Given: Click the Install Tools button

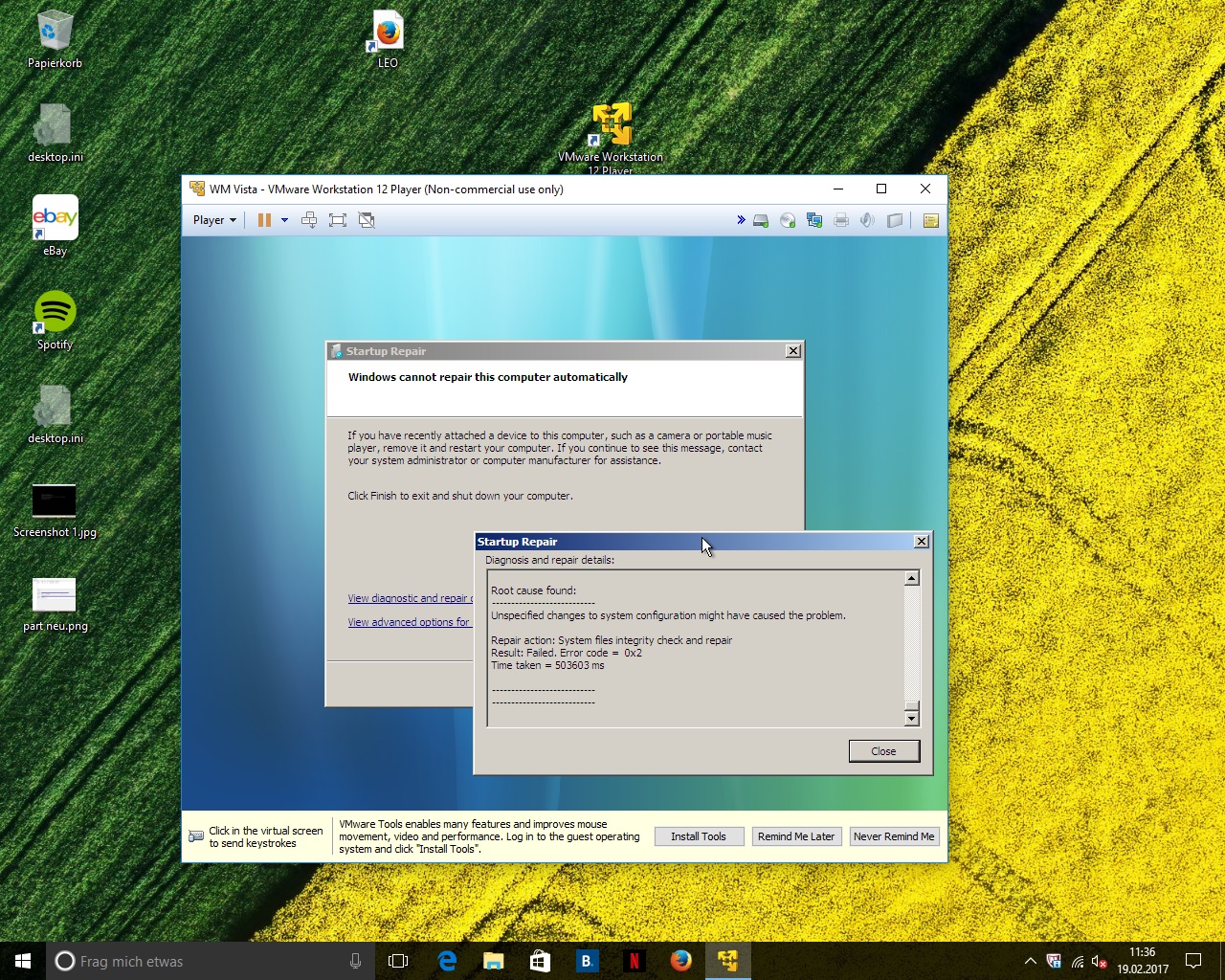Looking at the screenshot, I should (698, 836).
